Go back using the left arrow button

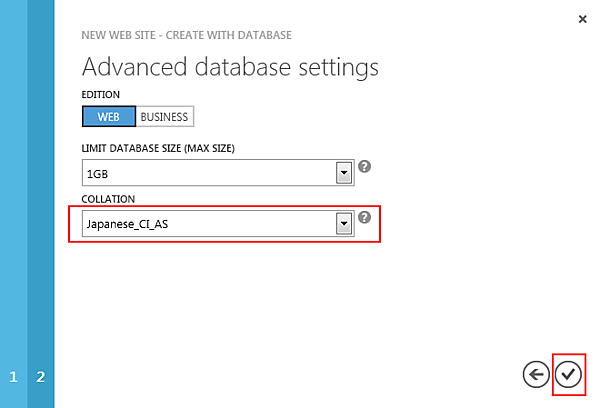536,374
